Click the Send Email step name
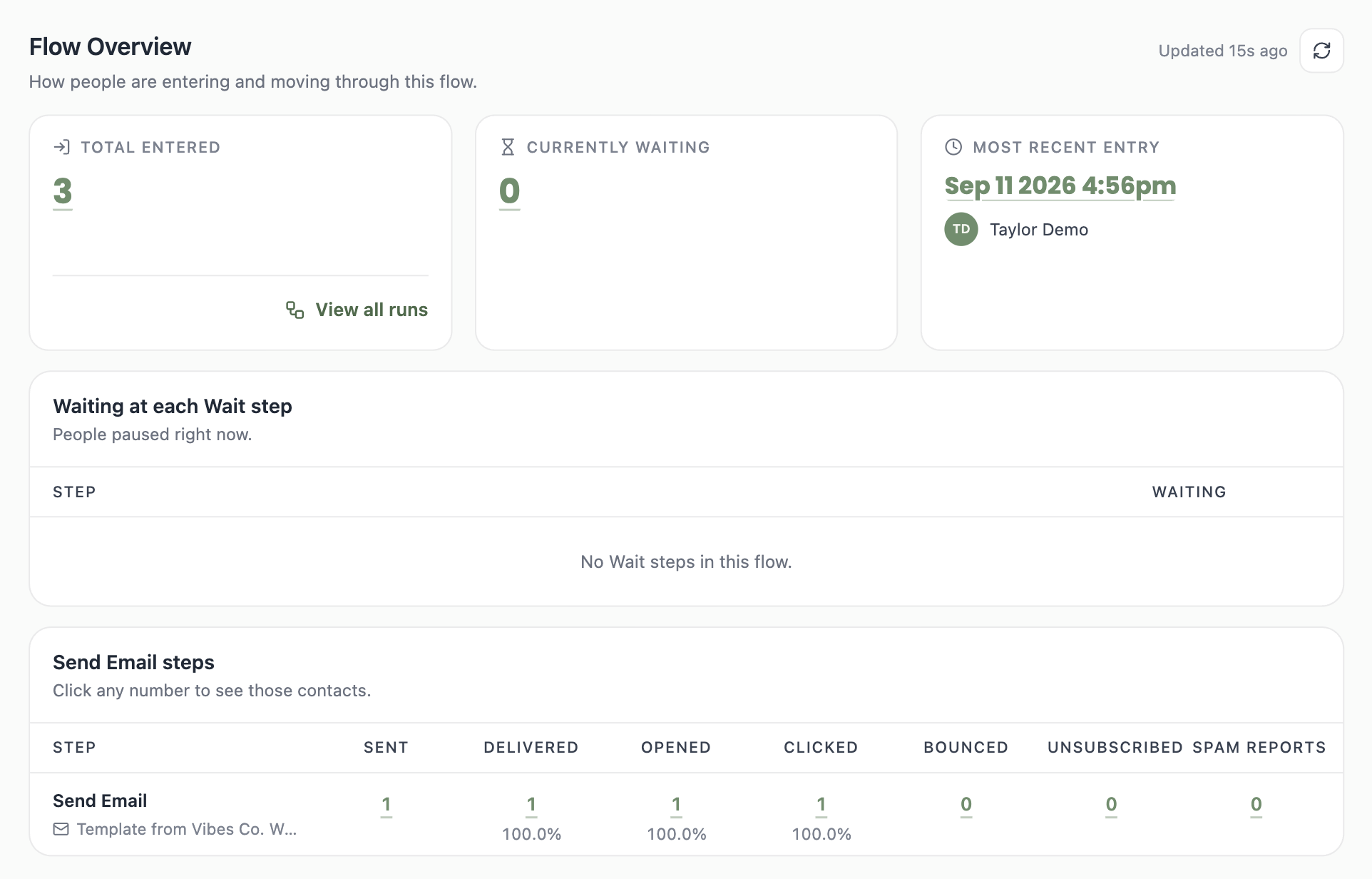The width and height of the screenshot is (1372, 879). click(100, 801)
